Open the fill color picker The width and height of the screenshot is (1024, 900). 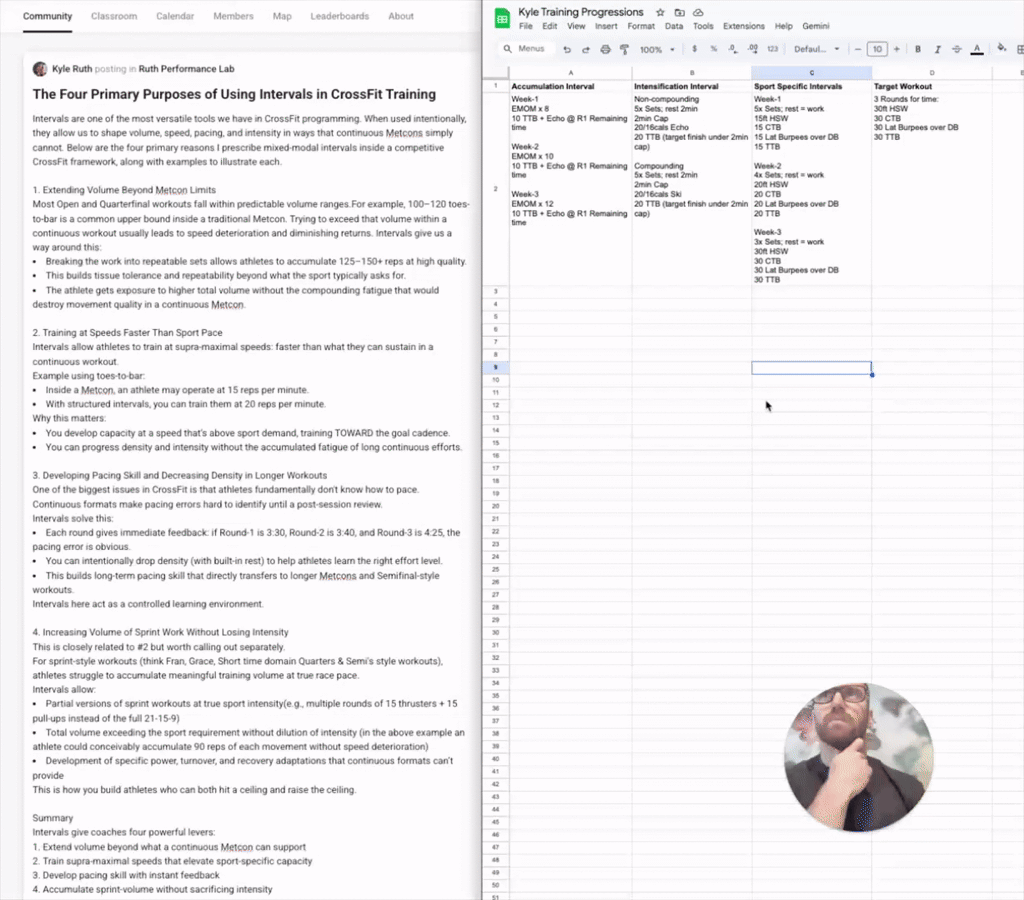click(x=1001, y=48)
